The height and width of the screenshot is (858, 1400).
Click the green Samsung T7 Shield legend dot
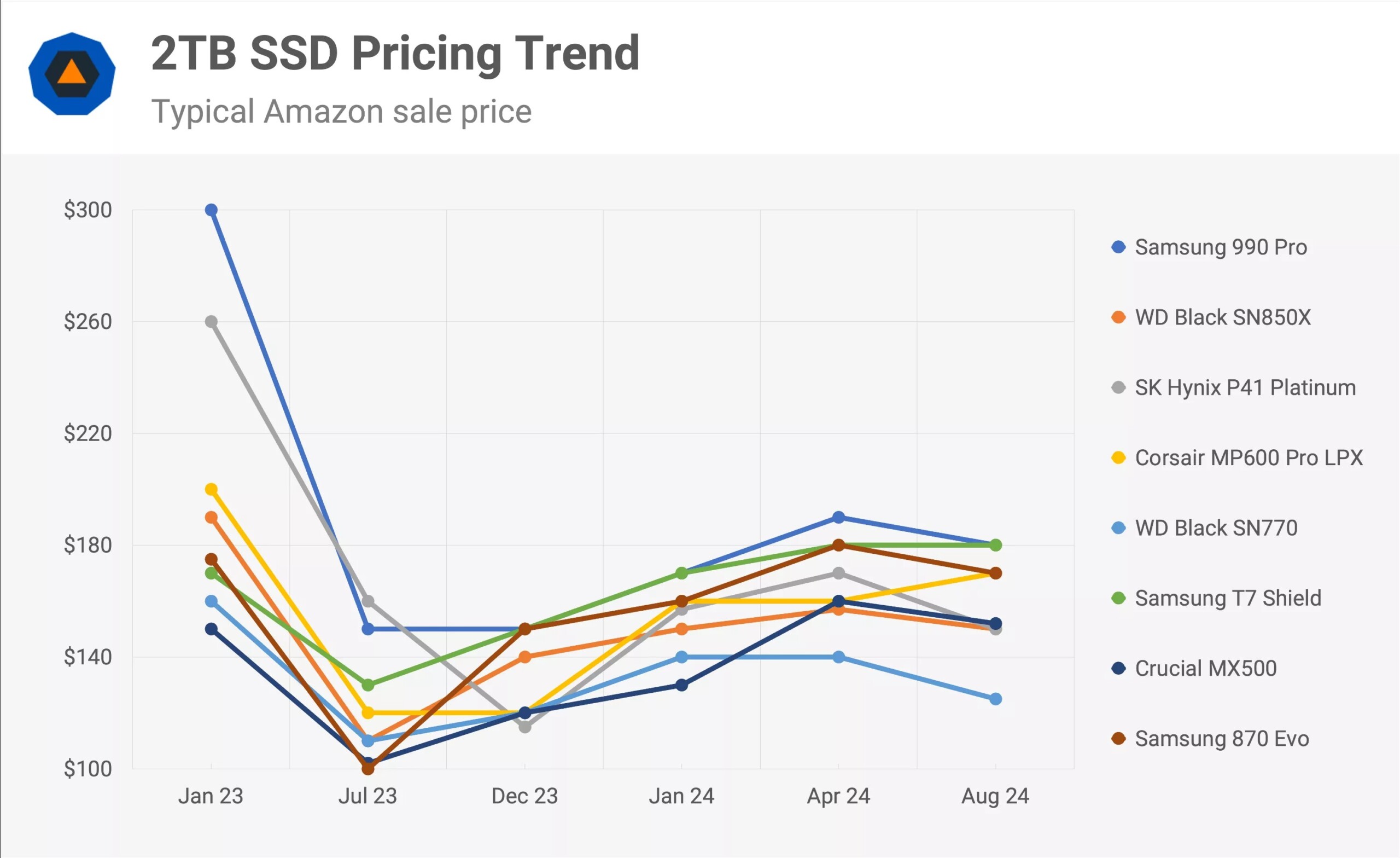click(1118, 598)
